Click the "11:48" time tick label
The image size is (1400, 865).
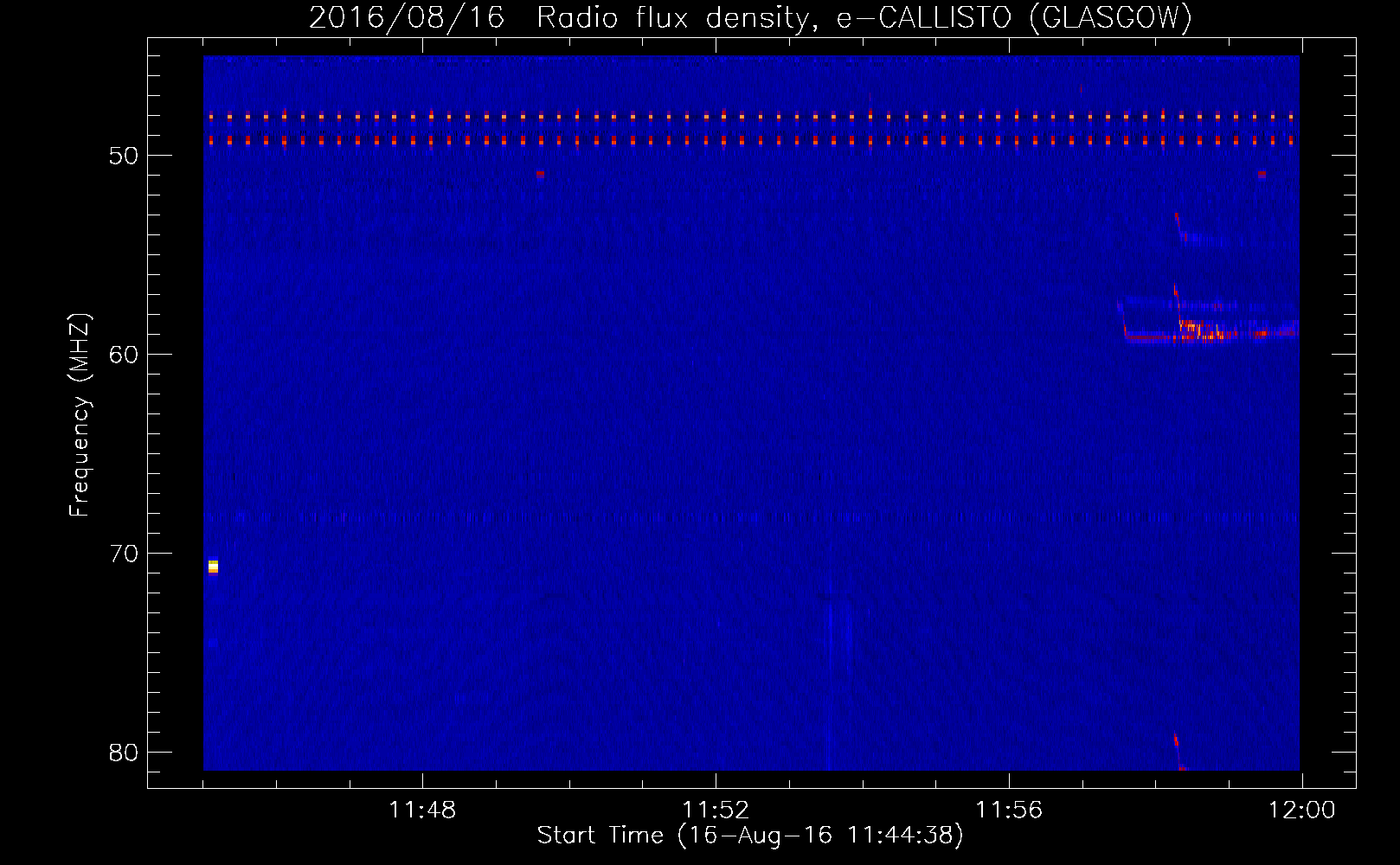(422, 811)
